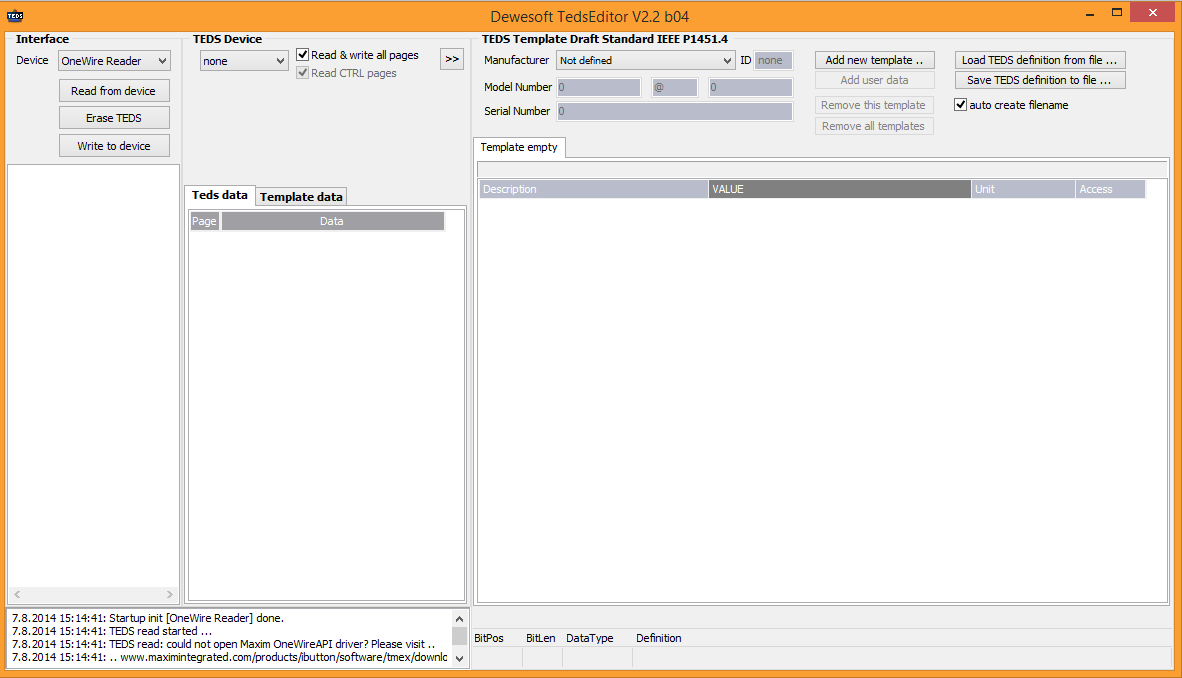Open the Manufacturer 'Not defined' dropdown
The image size is (1182, 678).
(645, 60)
